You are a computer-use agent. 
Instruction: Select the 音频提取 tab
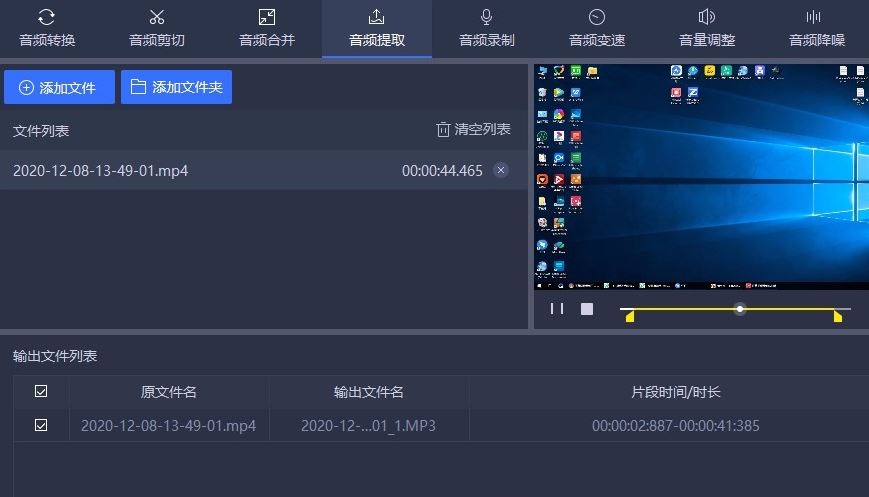(377, 28)
